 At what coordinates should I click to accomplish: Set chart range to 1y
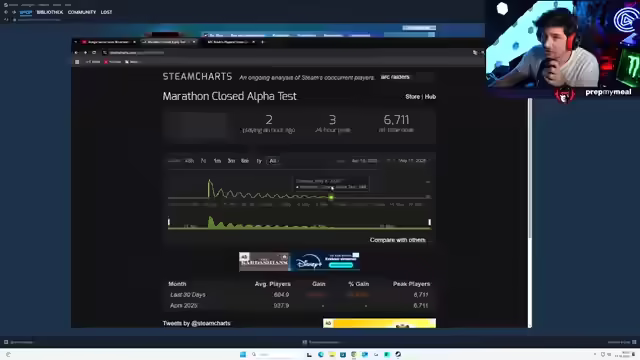pos(259,161)
